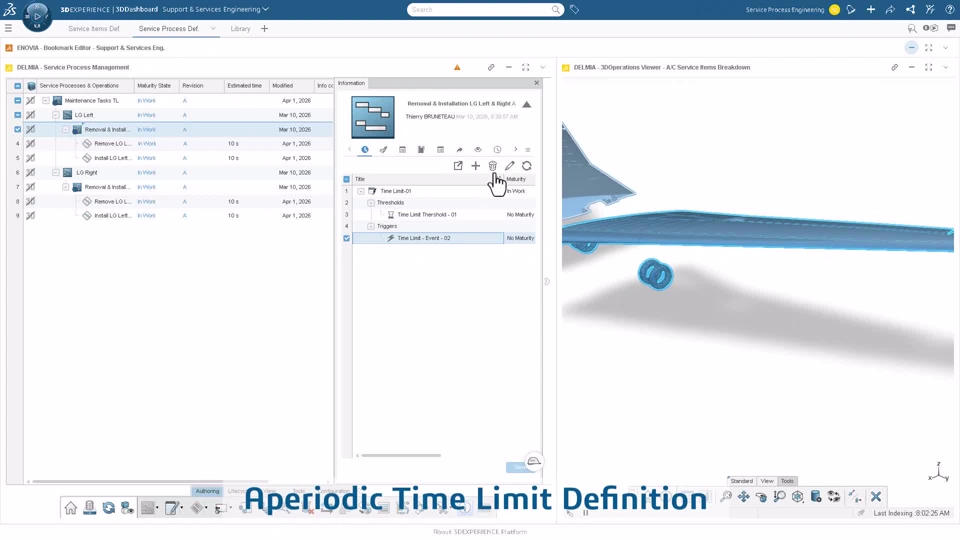The height and width of the screenshot is (540, 960).
Task: Select the eye tab in the Information panel
Action: (478, 149)
